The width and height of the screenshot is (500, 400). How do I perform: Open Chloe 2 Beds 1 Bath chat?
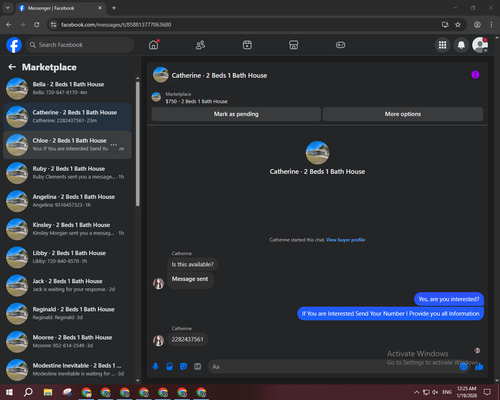tap(67, 145)
